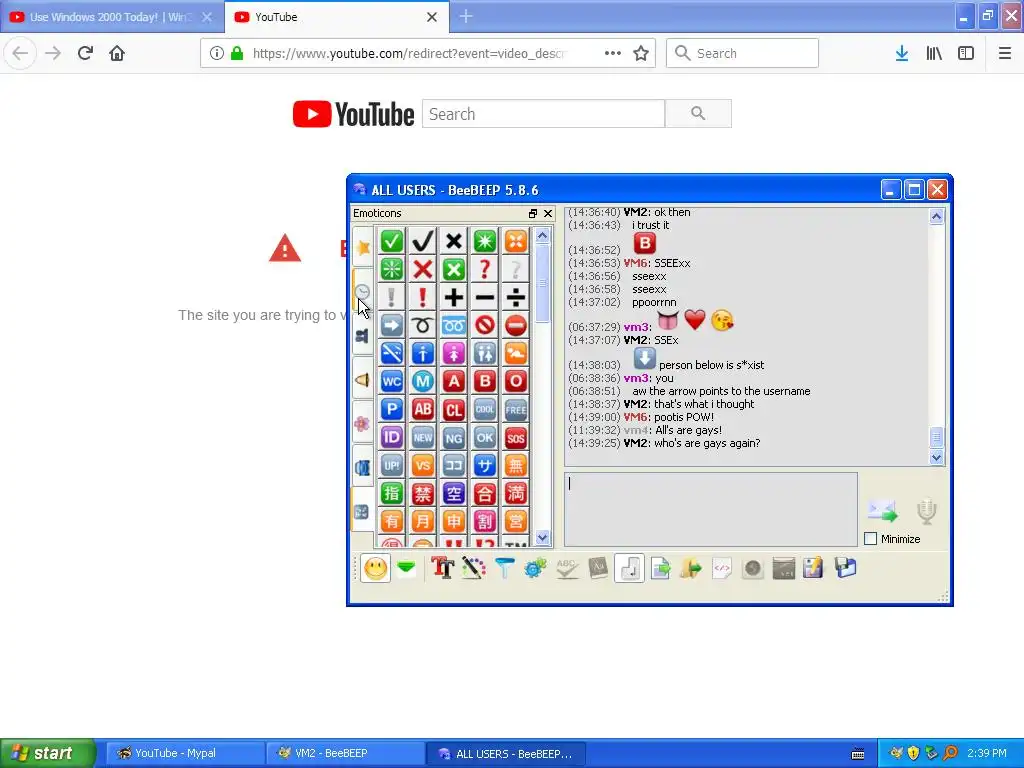Image resolution: width=1024 pixels, height=768 pixels.
Task: Open the blue vehicle emoticon tab
Action: [x=363, y=468]
